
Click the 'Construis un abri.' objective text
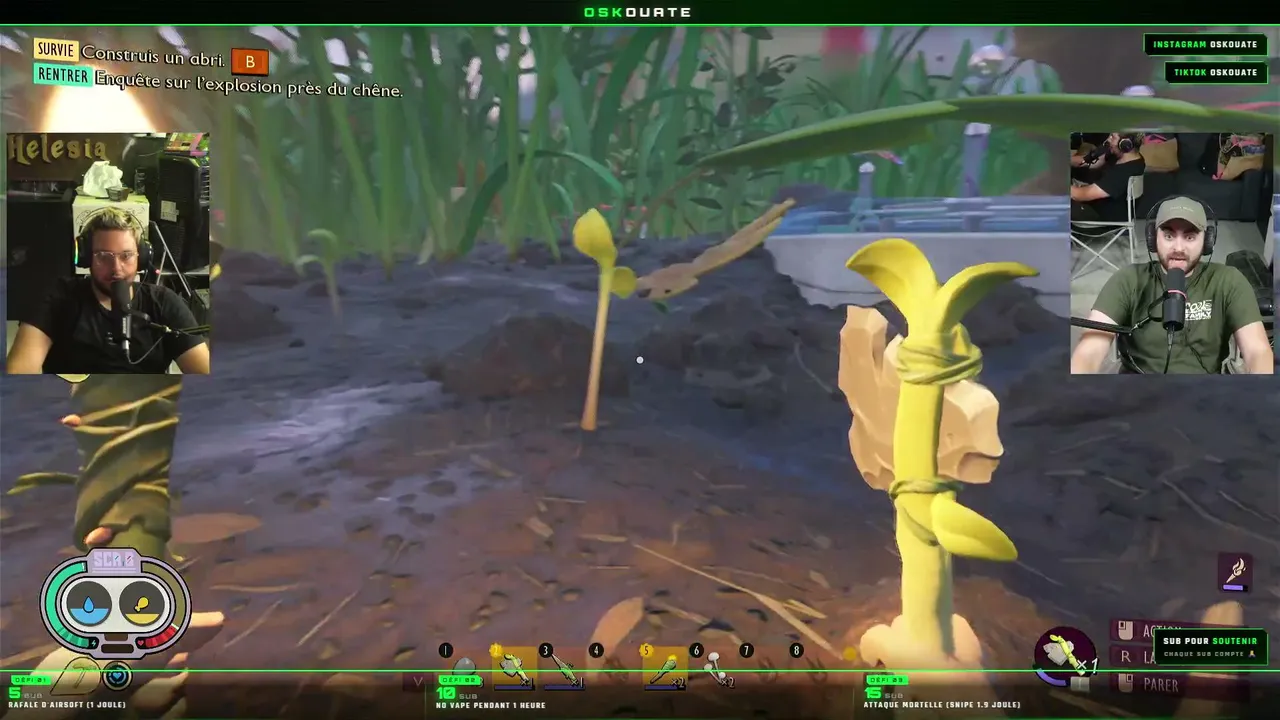(153, 54)
